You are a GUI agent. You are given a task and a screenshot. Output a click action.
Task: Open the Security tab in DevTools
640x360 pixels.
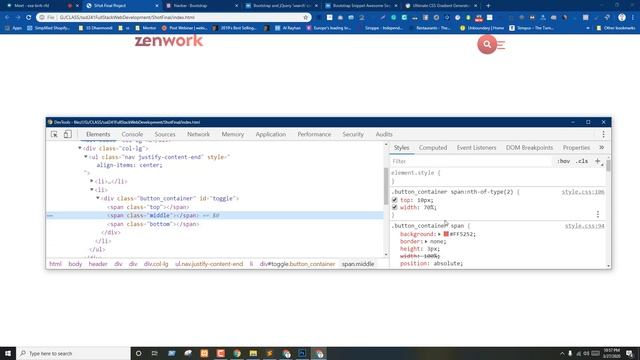[x=353, y=134]
